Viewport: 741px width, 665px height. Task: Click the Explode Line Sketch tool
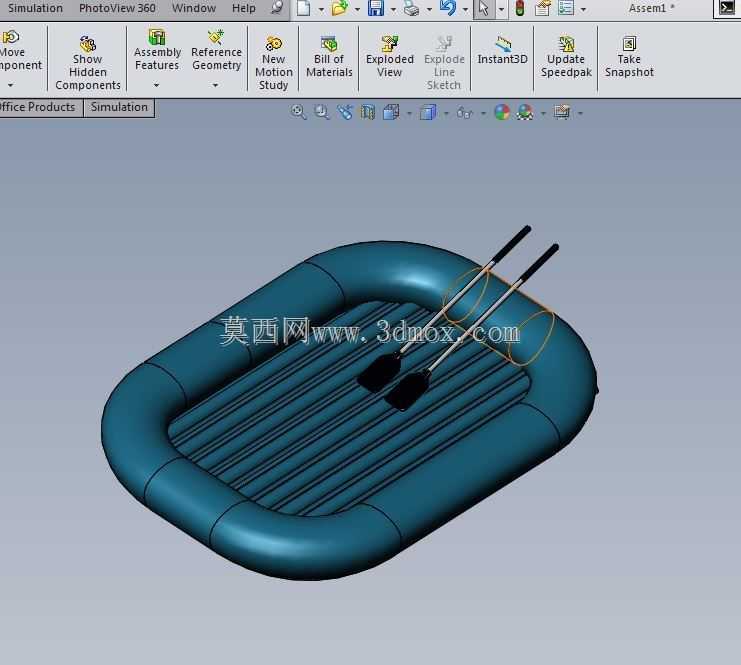pyautogui.click(x=444, y=63)
